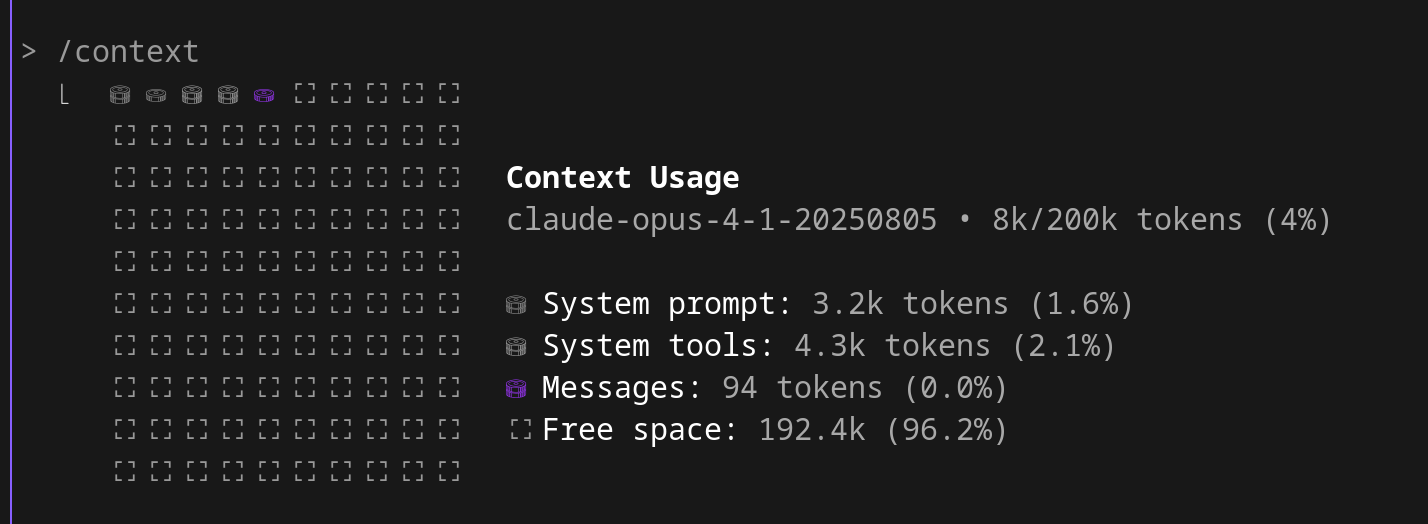Viewport: 1428px width, 524px height.
Task: Click the /context command text
Action: coord(128,52)
